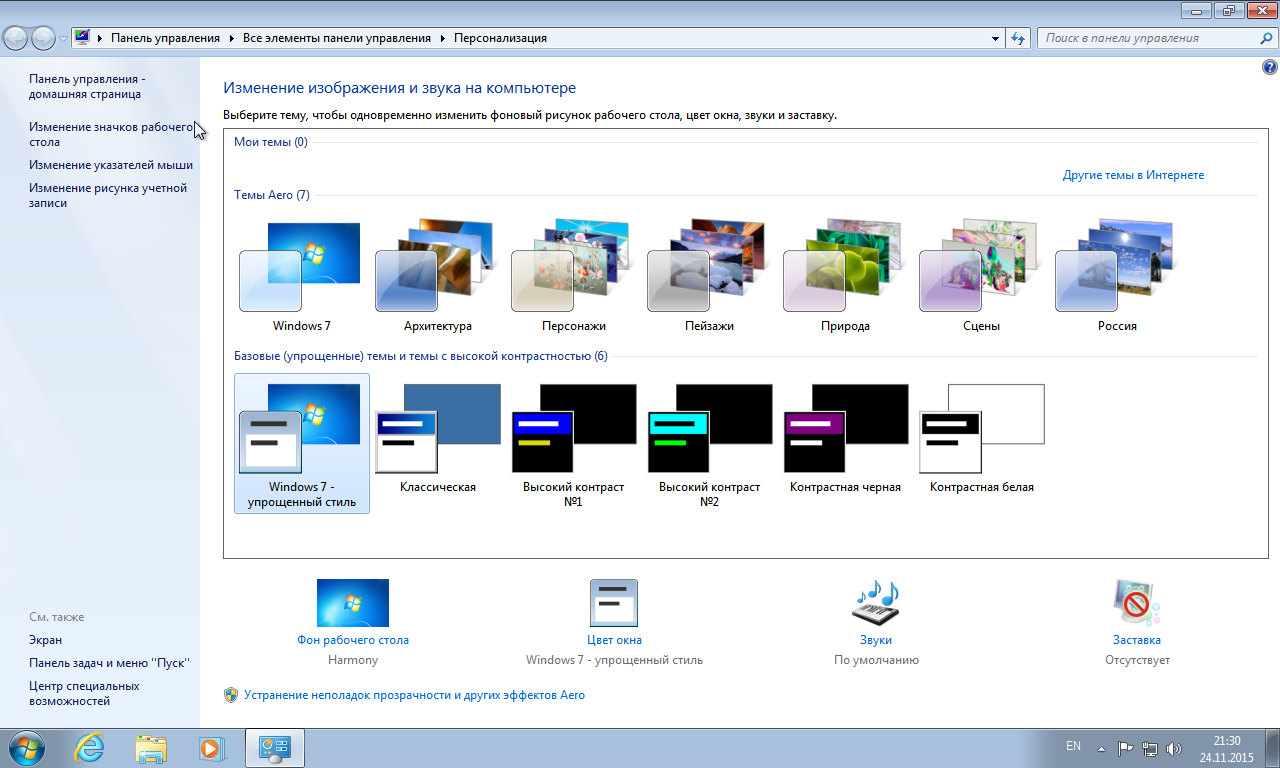Click the Цвет окна link
Screen dimensions: 1280x768
[614, 640]
